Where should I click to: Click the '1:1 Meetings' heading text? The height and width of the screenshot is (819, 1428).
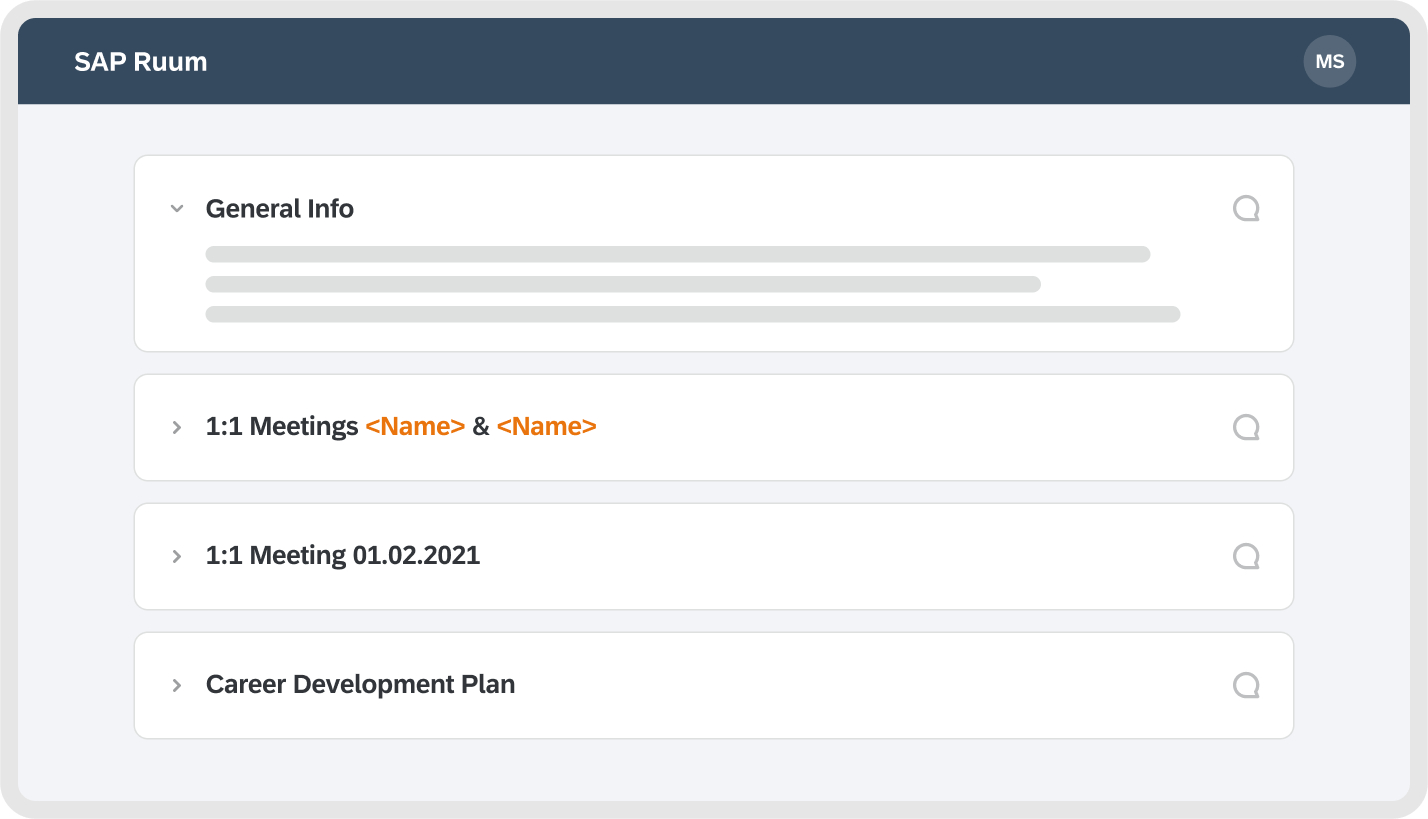[281, 427]
